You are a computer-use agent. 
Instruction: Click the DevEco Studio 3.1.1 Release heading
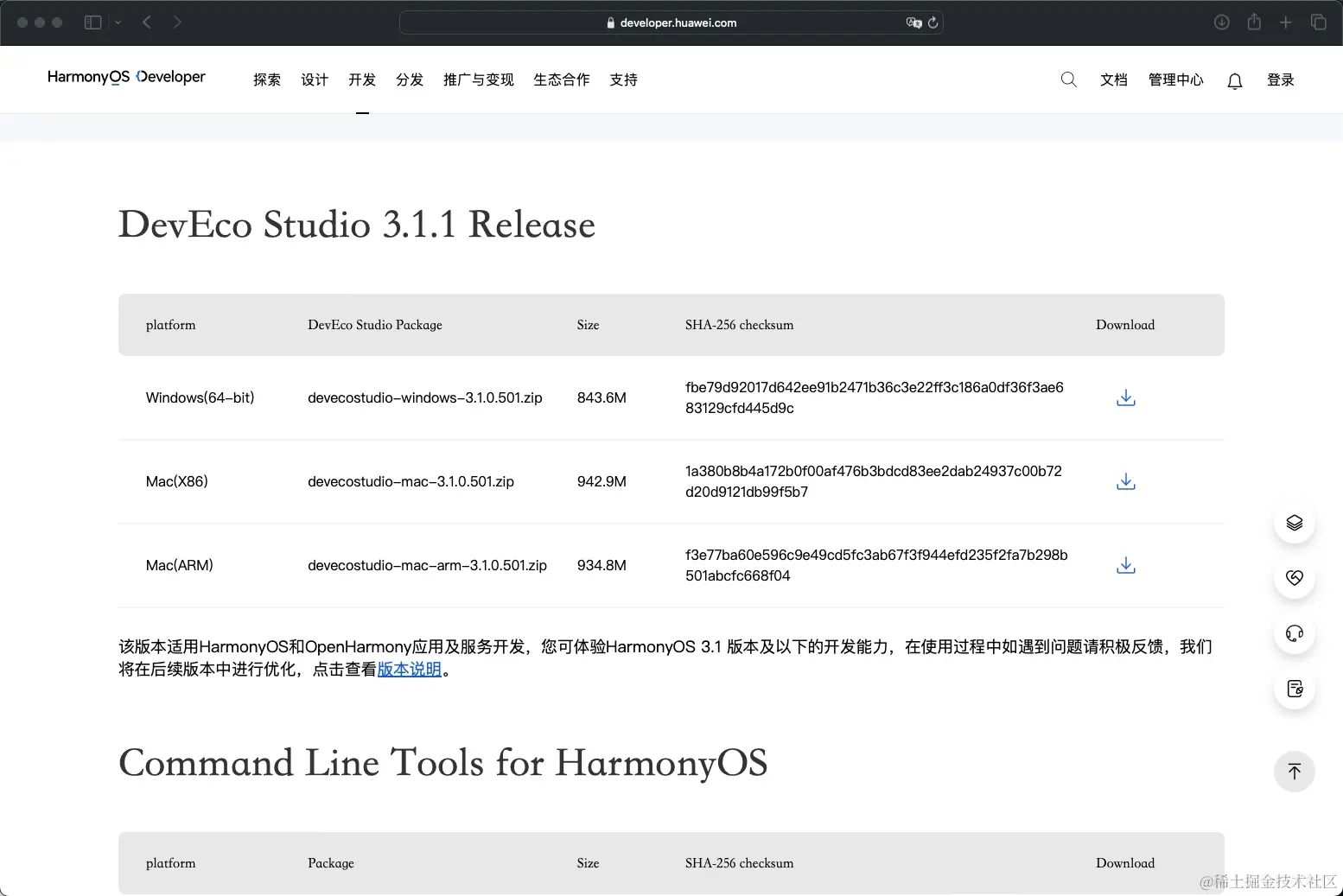point(357,225)
